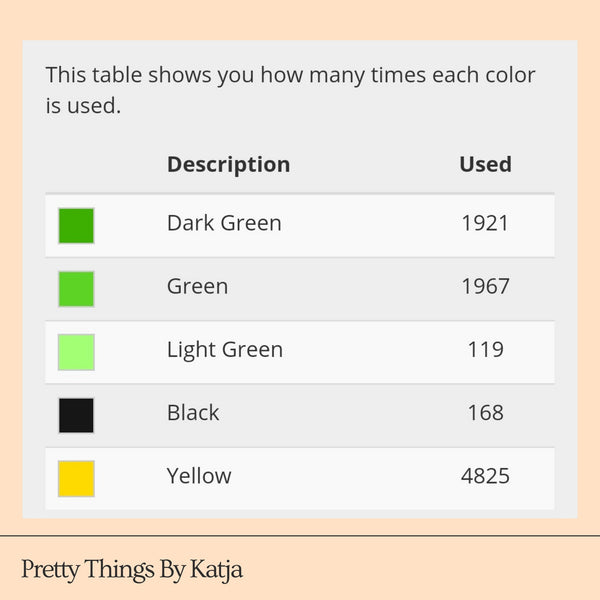
Task: Select the 119 usage value
Action: click(x=485, y=349)
